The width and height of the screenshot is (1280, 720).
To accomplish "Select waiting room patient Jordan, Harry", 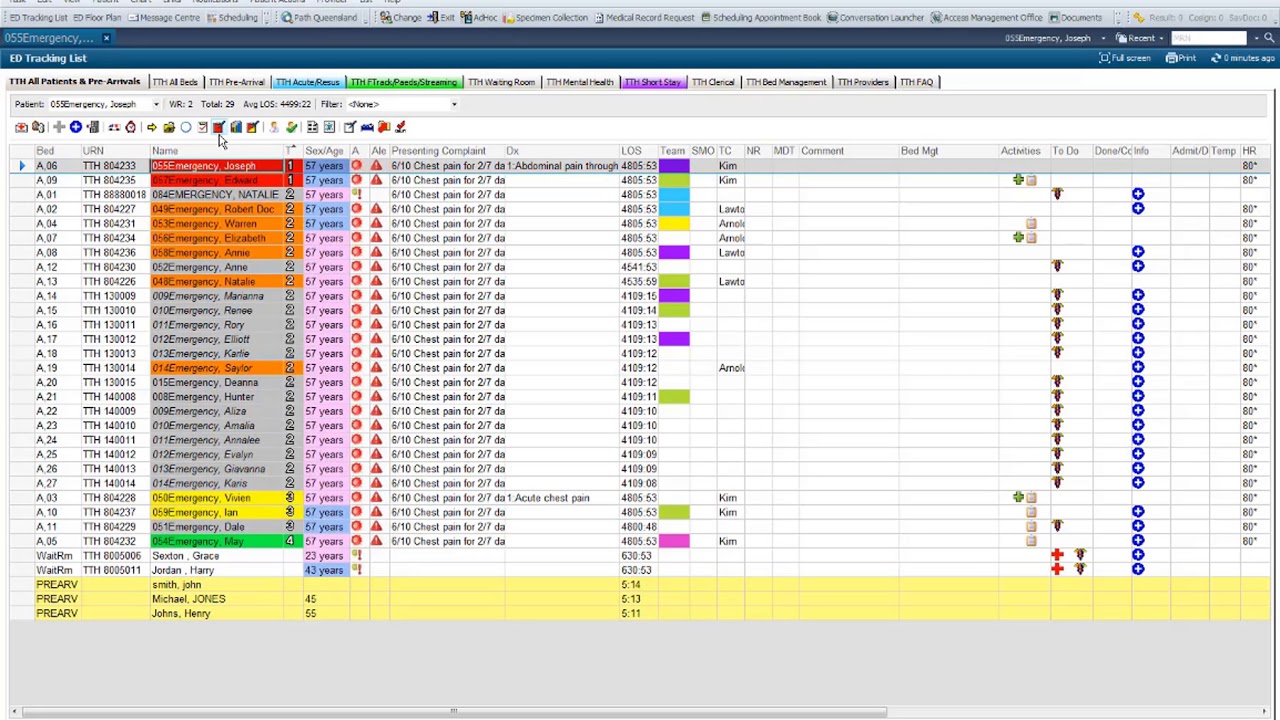I will 218,570.
